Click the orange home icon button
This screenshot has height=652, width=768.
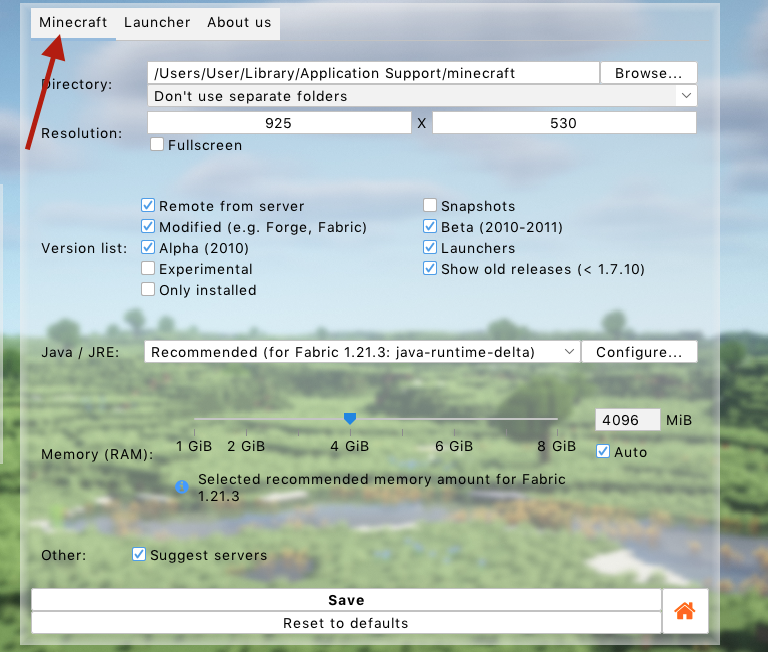[685, 611]
